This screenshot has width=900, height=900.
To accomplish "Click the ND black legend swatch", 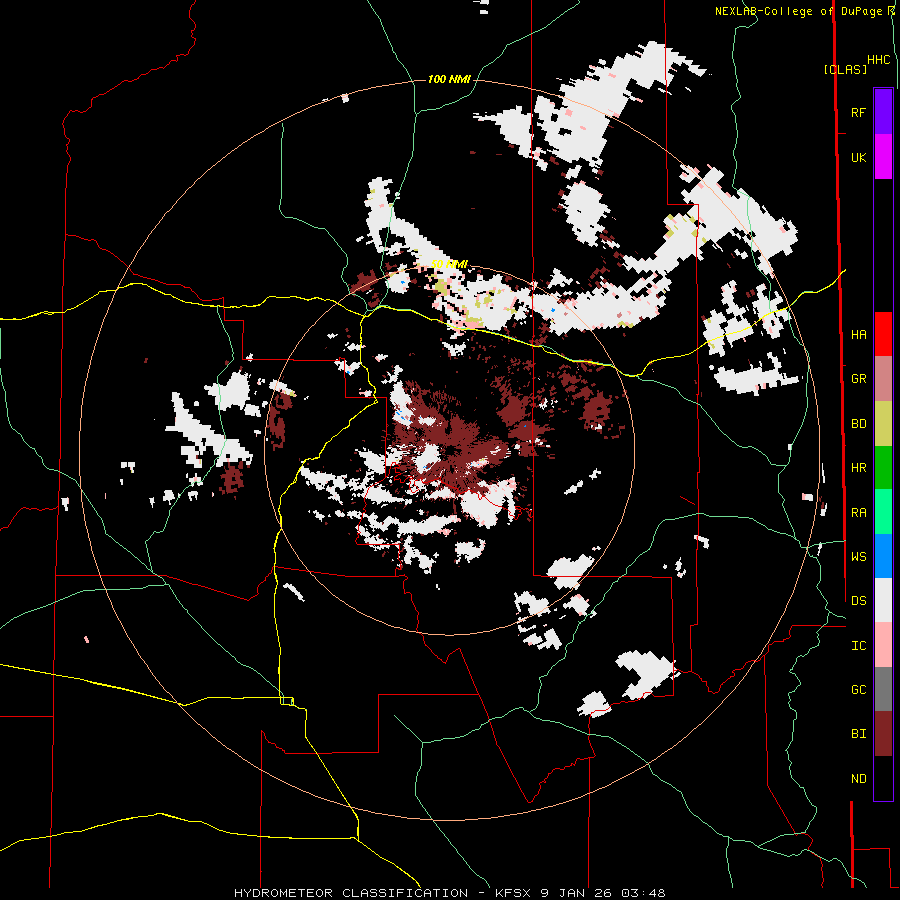I will click(x=883, y=778).
